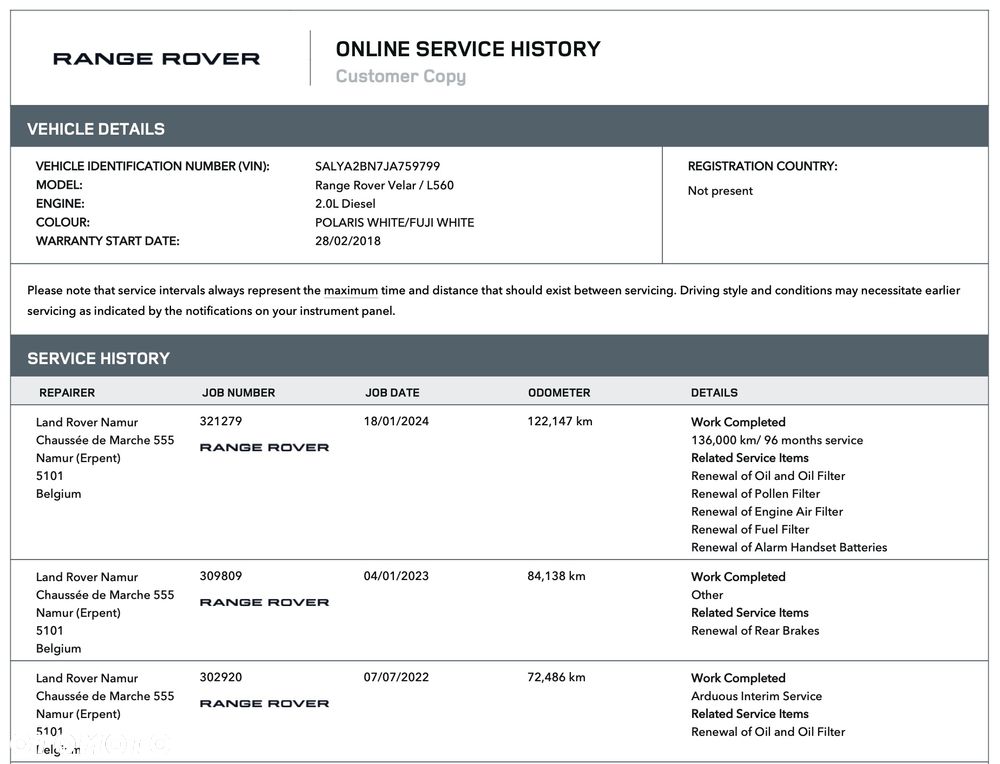Click Renewal of Engine Air Filter item
Viewport: 1000px width, 764px height.
[x=767, y=511]
